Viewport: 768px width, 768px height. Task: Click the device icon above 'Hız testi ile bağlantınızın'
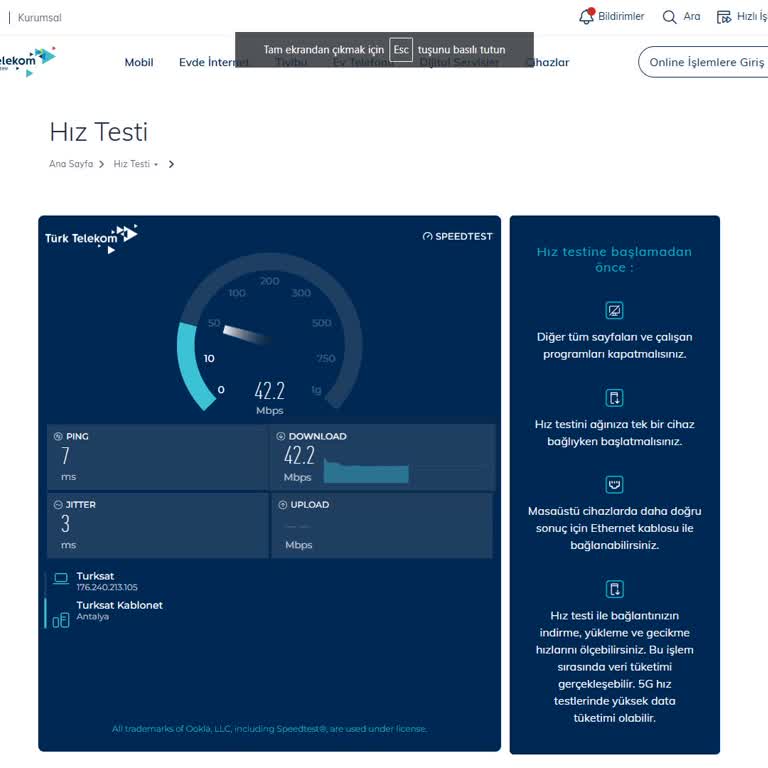(614, 589)
